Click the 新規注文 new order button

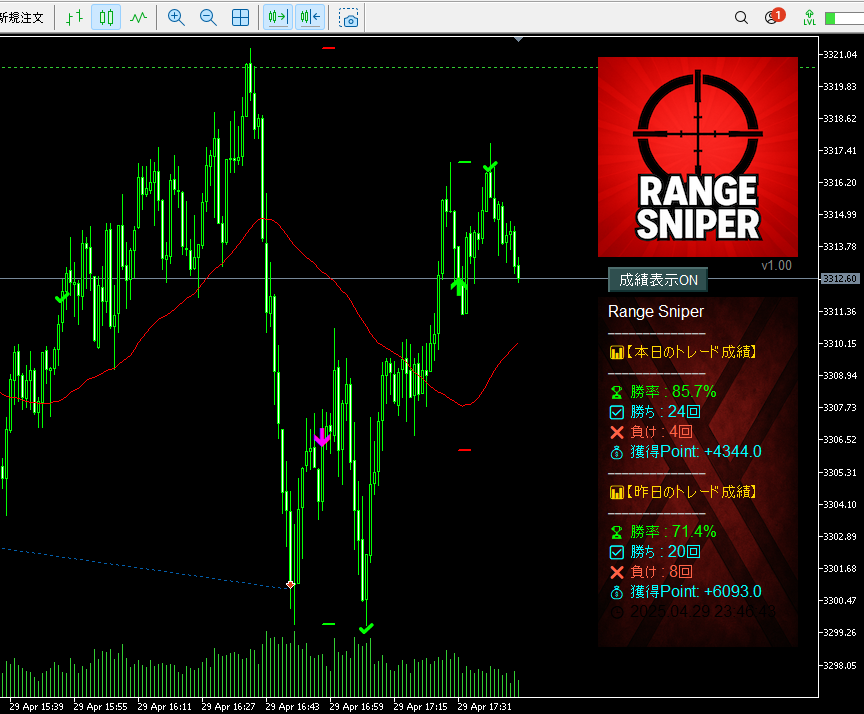pos(21,18)
